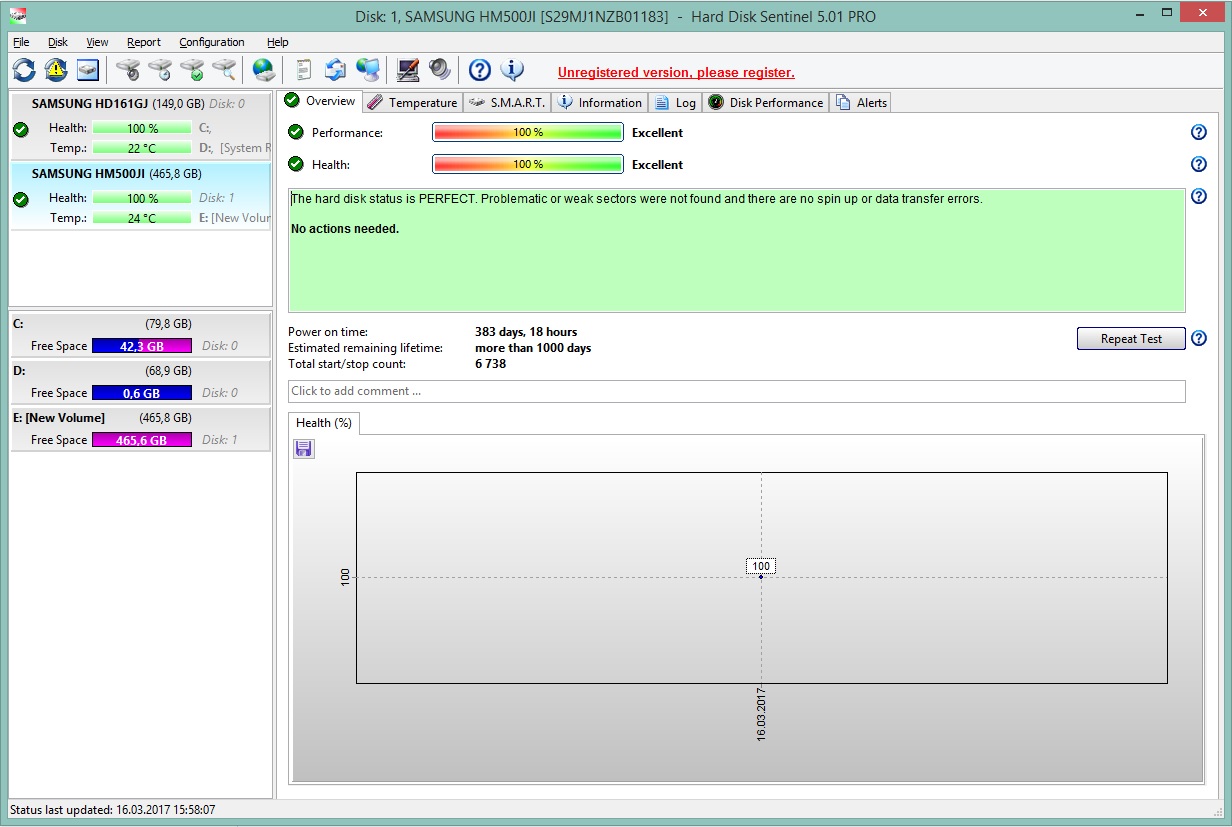Switch to the S.M.A.R.T. tab
The height and width of the screenshot is (827, 1232).
click(507, 102)
